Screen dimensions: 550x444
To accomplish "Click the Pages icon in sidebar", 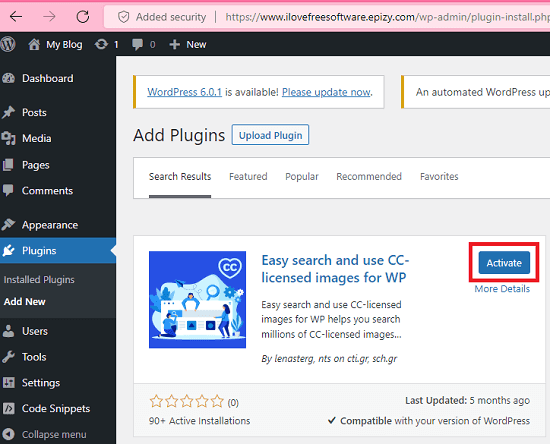I will [8, 164].
